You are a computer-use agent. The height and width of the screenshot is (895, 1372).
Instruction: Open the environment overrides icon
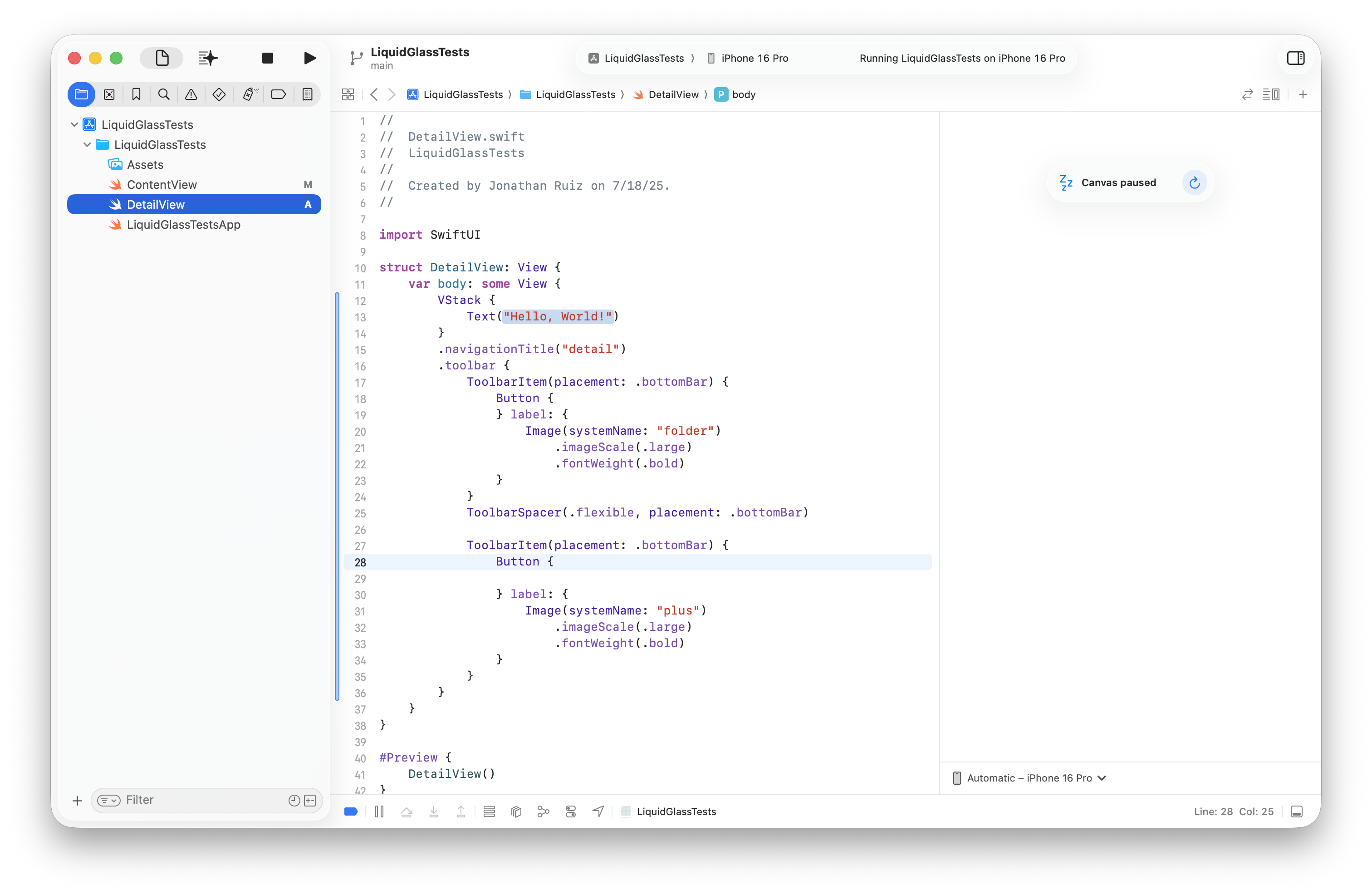571,812
